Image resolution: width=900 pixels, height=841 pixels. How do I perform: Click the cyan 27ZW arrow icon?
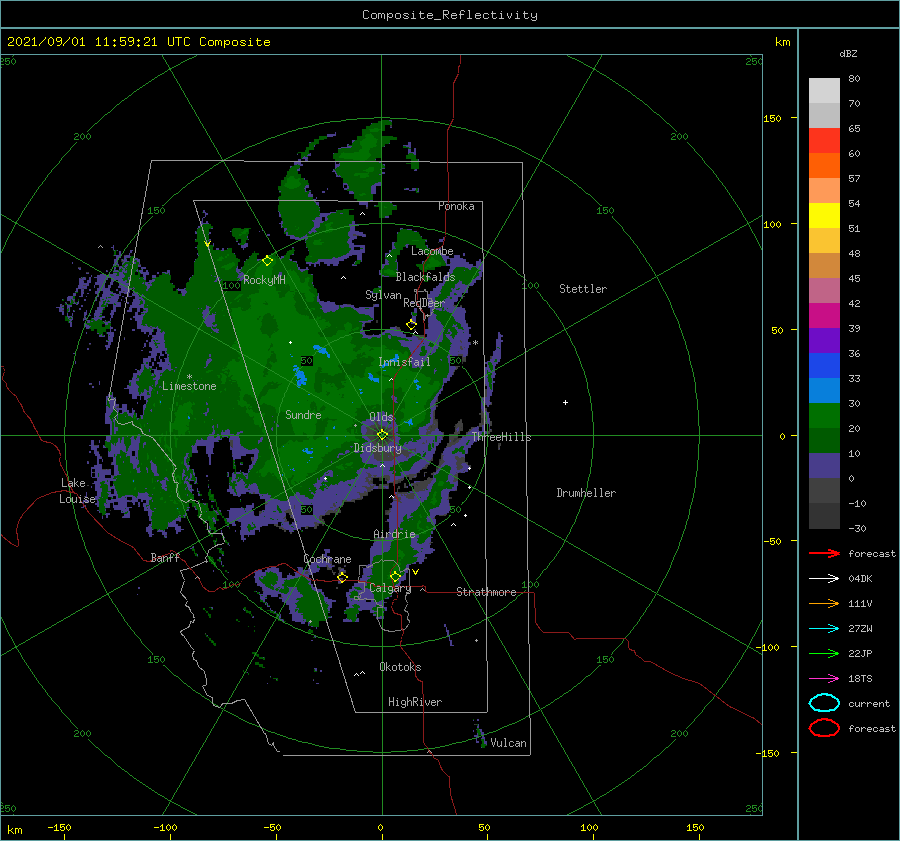coord(824,629)
